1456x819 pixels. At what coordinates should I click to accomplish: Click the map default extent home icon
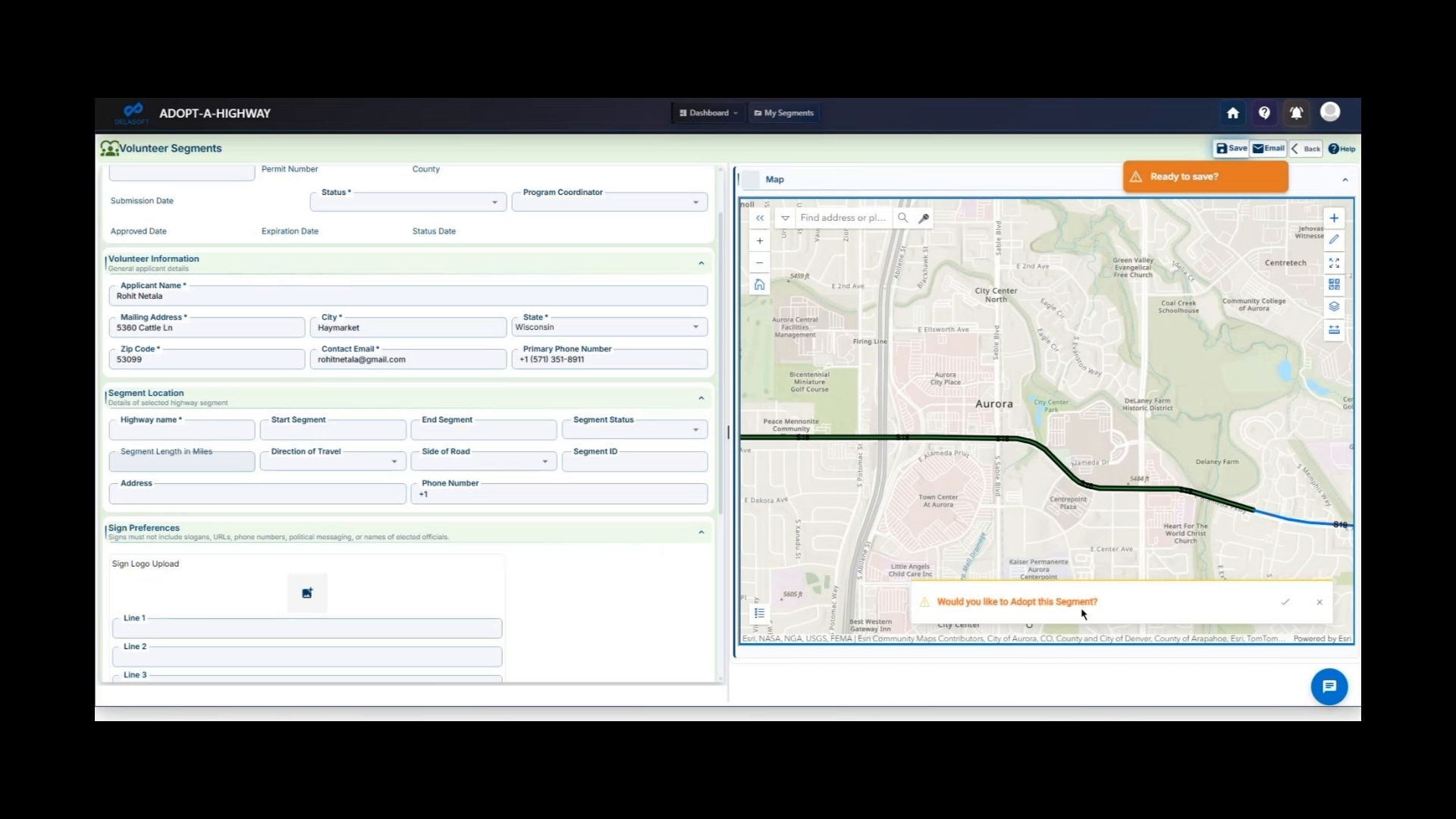pyautogui.click(x=759, y=284)
